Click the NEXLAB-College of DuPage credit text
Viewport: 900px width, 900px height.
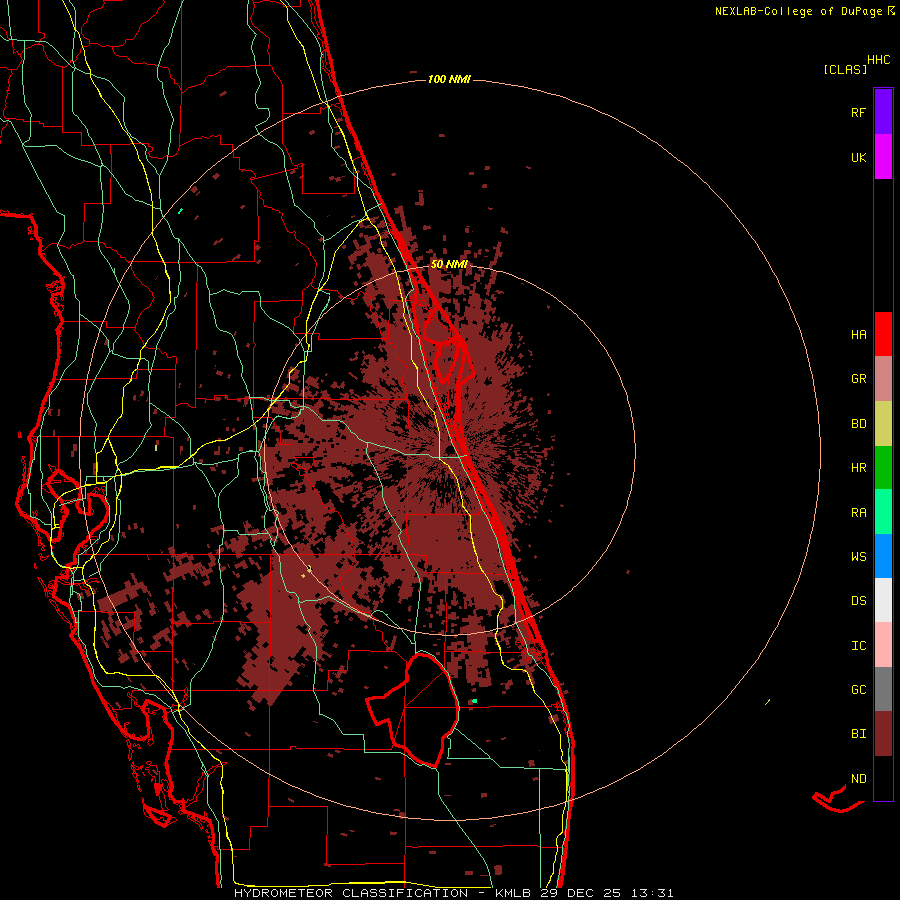click(798, 11)
